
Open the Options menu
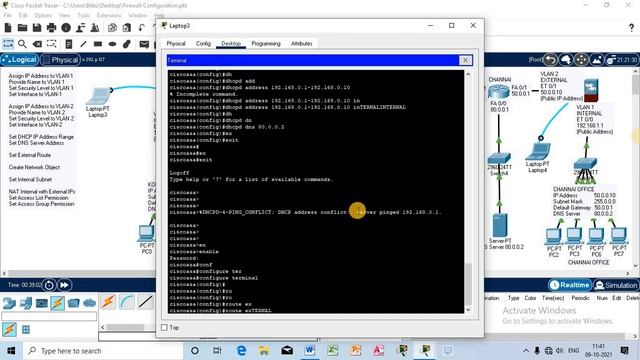tap(43, 15)
